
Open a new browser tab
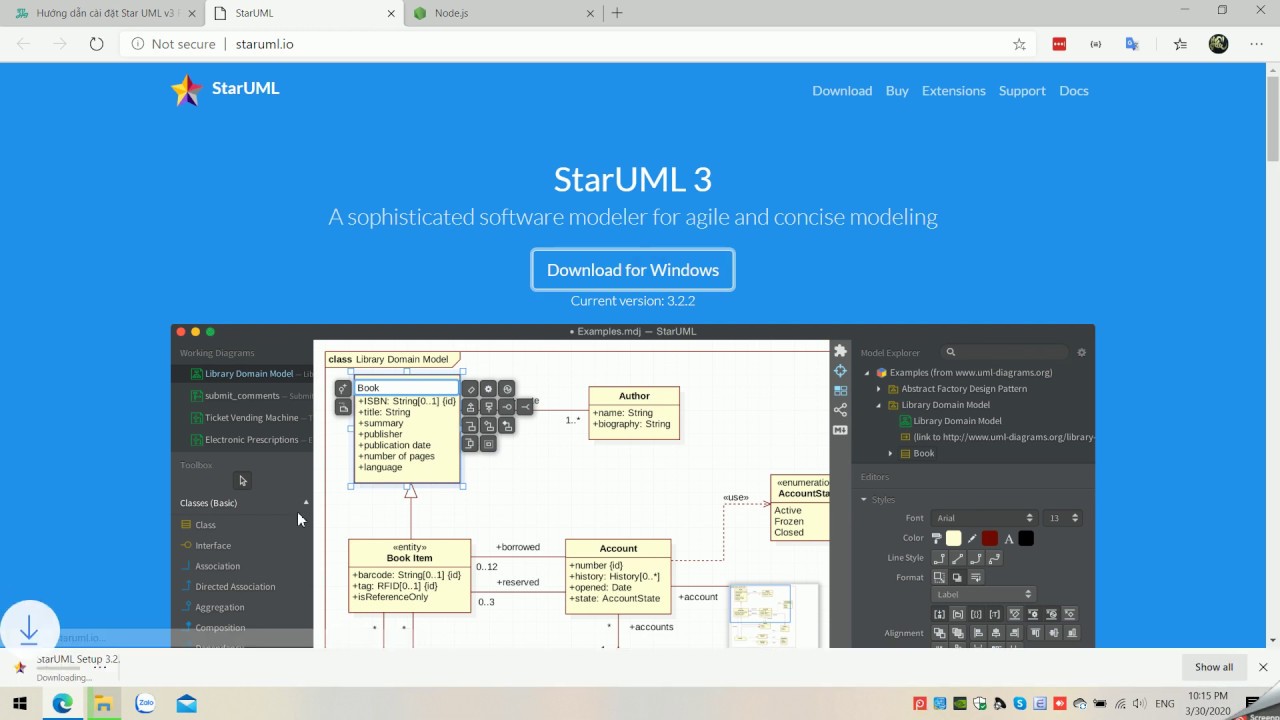(617, 13)
